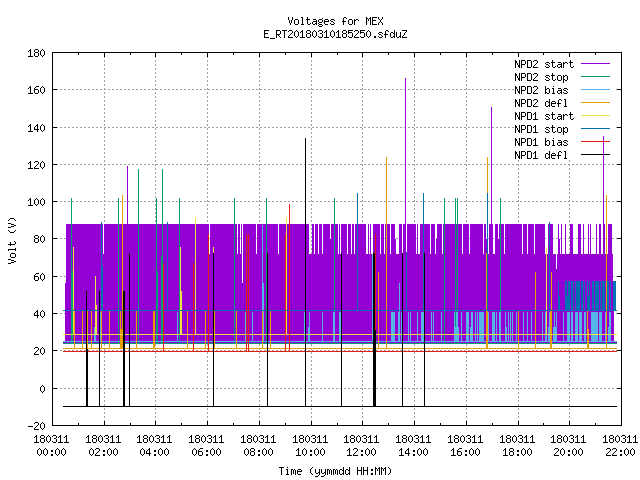Image resolution: width=640 pixels, height=480 pixels.
Task: Click the NPD2 start purple legend line
Action: pos(595,64)
